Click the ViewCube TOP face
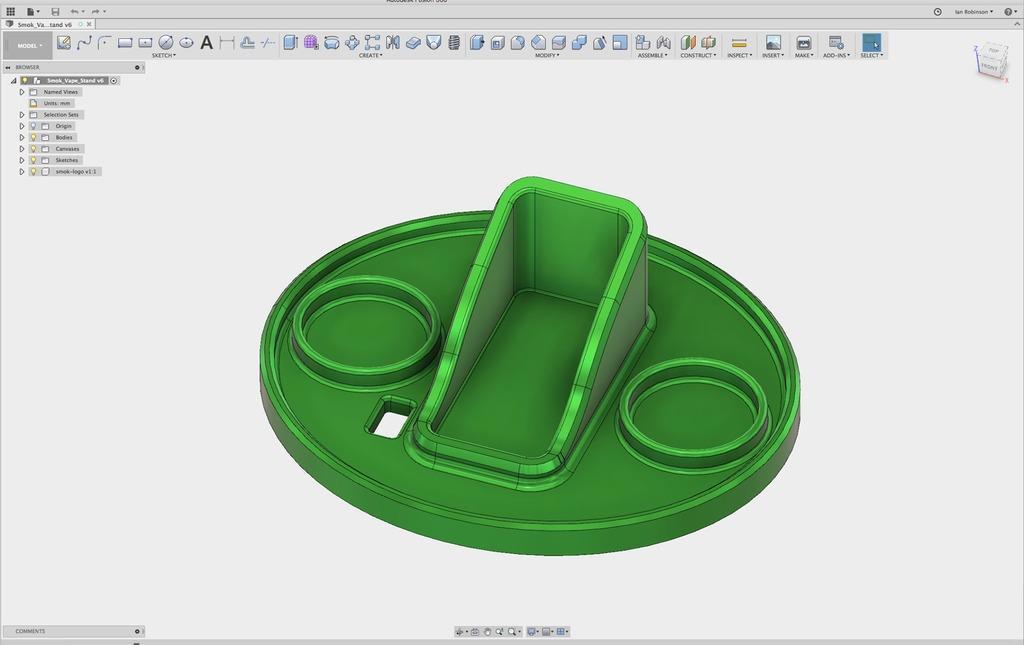This screenshot has height=645, width=1024. [994, 51]
